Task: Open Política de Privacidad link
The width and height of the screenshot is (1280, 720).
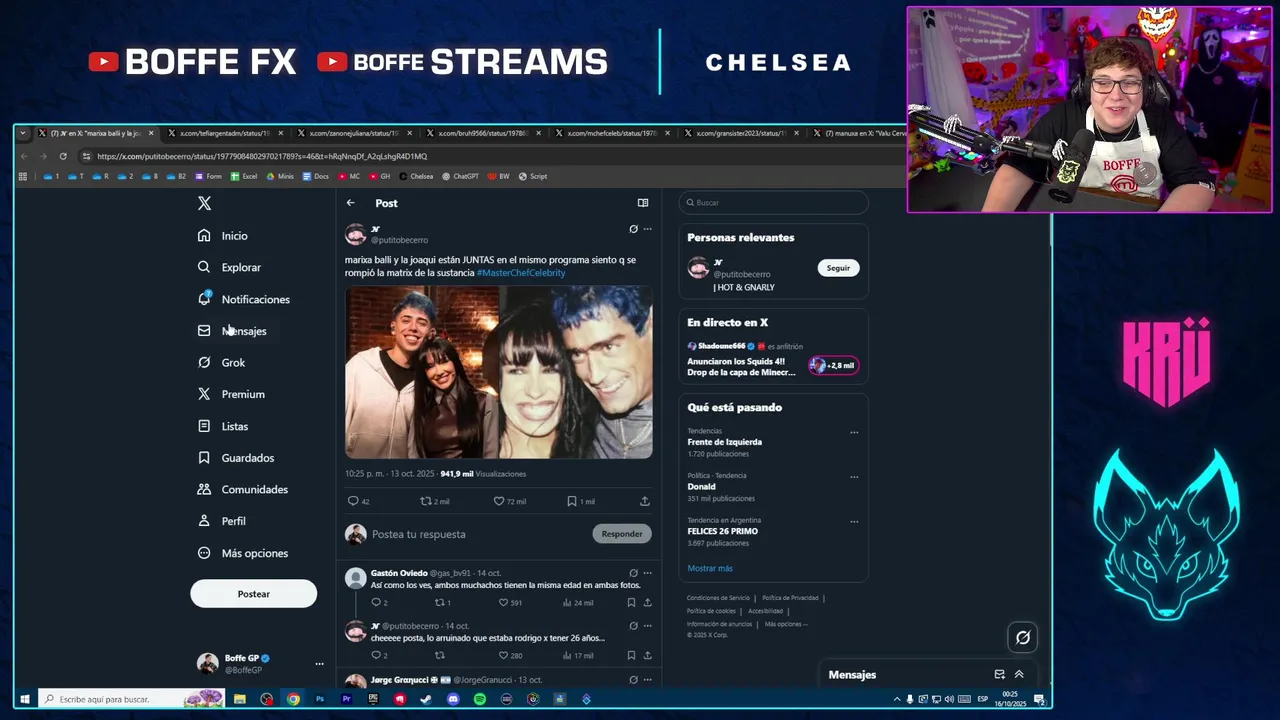Action: click(790, 598)
